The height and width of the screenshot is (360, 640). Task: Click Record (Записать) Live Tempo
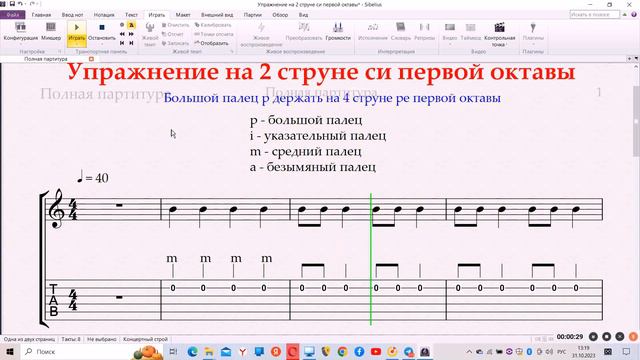175,43
